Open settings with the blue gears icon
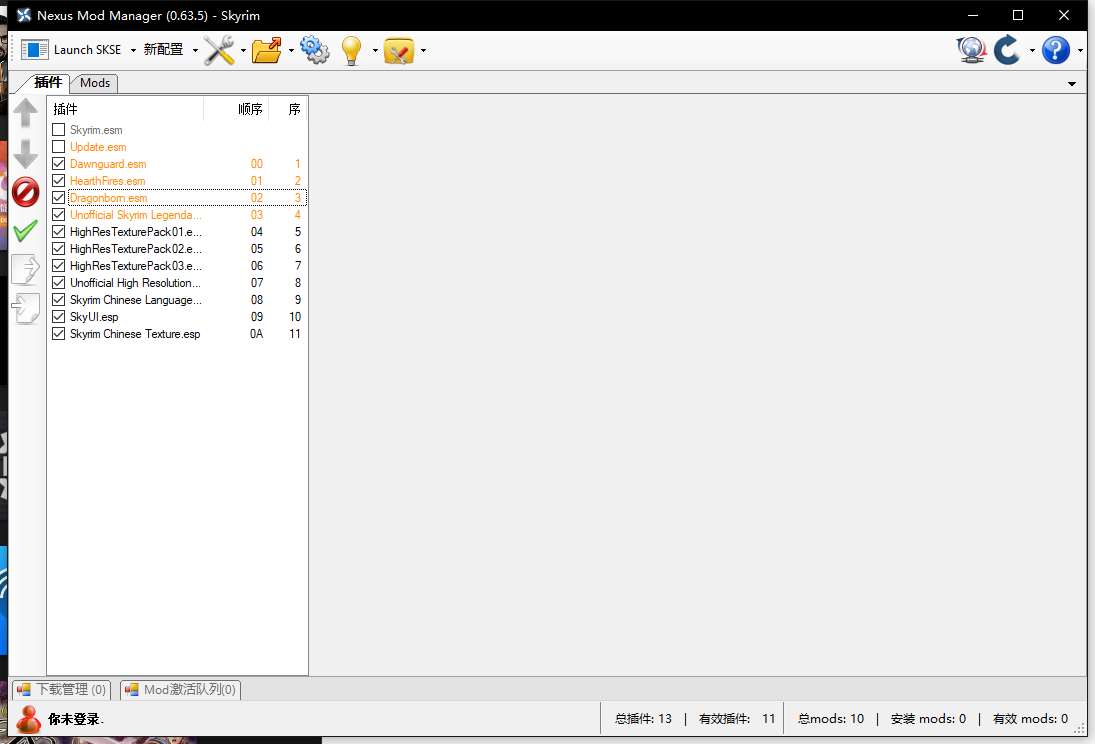 pos(315,50)
